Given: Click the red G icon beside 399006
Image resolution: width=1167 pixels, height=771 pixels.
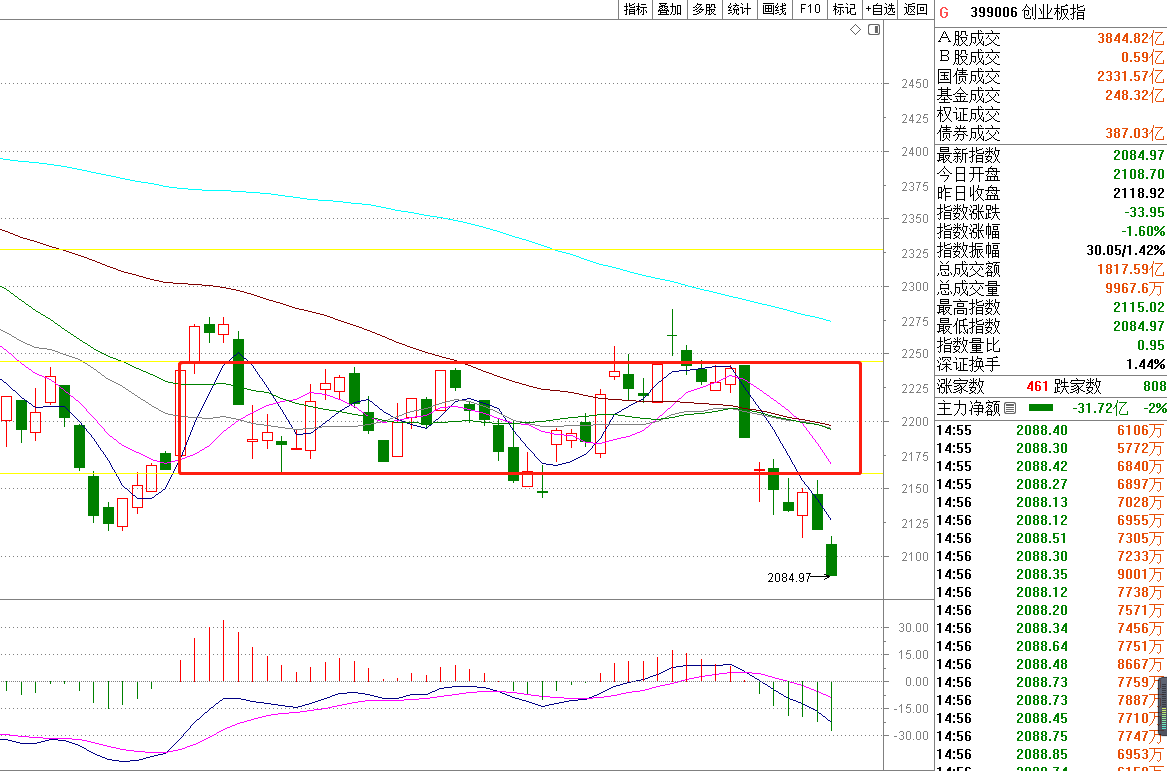Looking at the screenshot, I should coord(943,12).
